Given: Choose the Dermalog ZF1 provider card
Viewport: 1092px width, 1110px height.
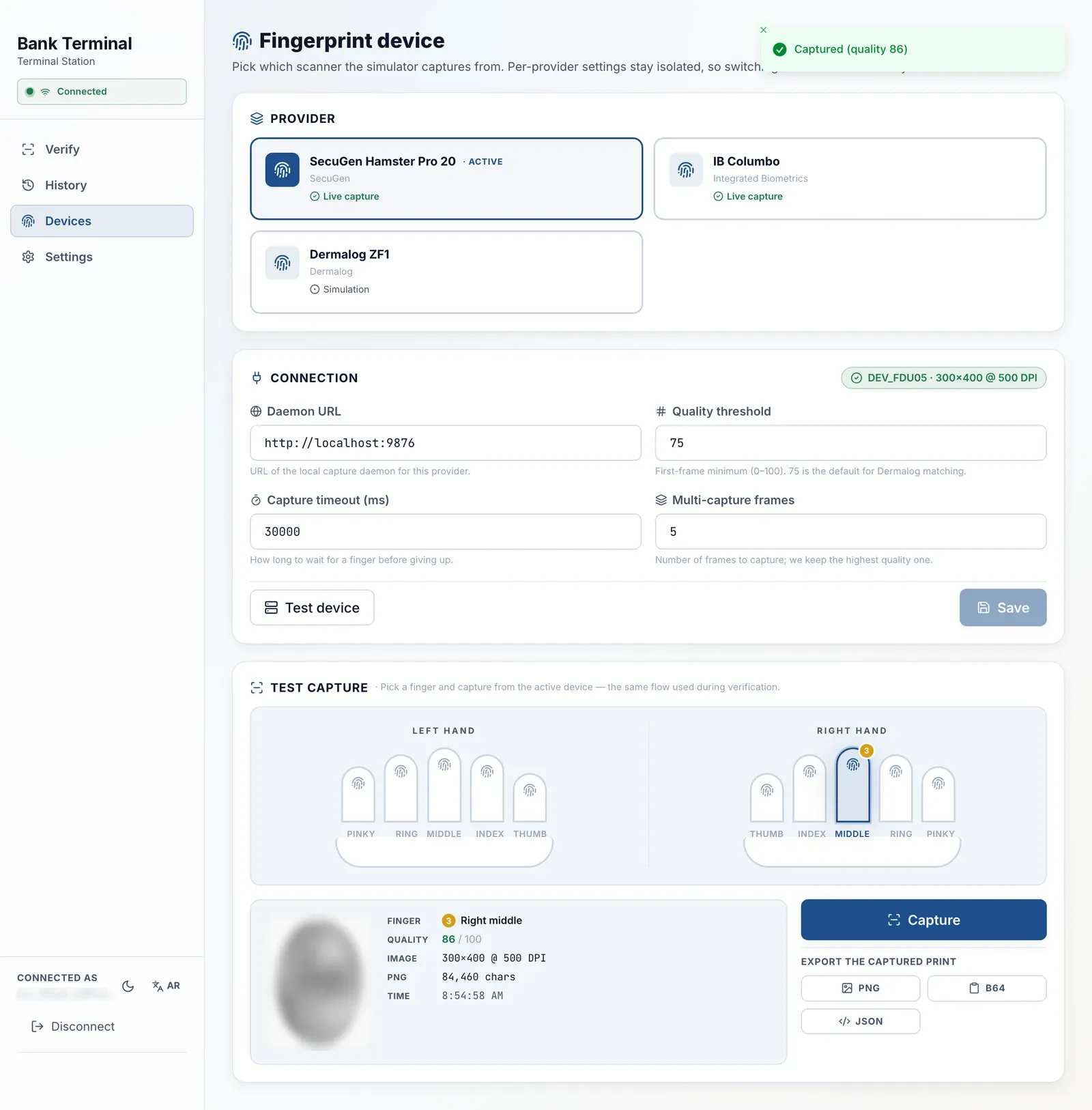Looking at the screenshot, I should pyautogui.click(x=446, y=272).
